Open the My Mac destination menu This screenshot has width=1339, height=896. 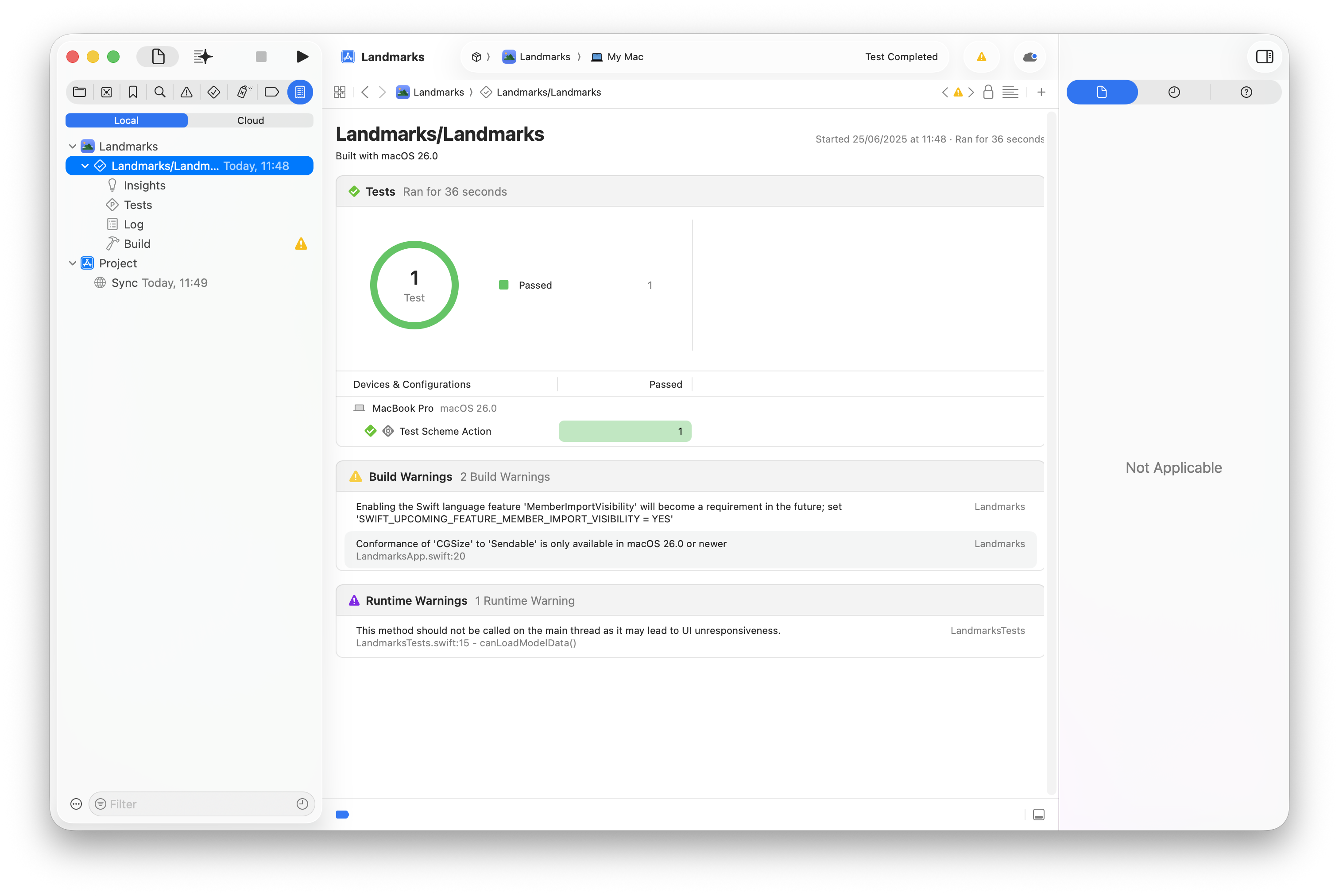click(617, 57)
